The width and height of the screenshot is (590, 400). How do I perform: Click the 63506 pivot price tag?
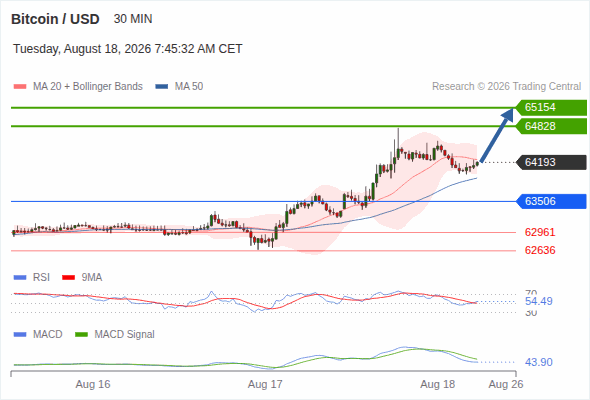coord(551,201)
